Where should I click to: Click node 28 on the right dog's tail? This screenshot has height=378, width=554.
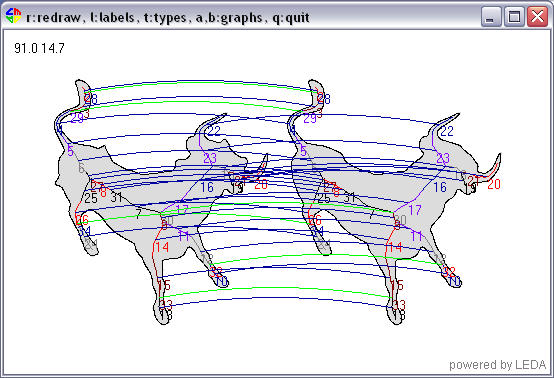[x=324, y=99]
